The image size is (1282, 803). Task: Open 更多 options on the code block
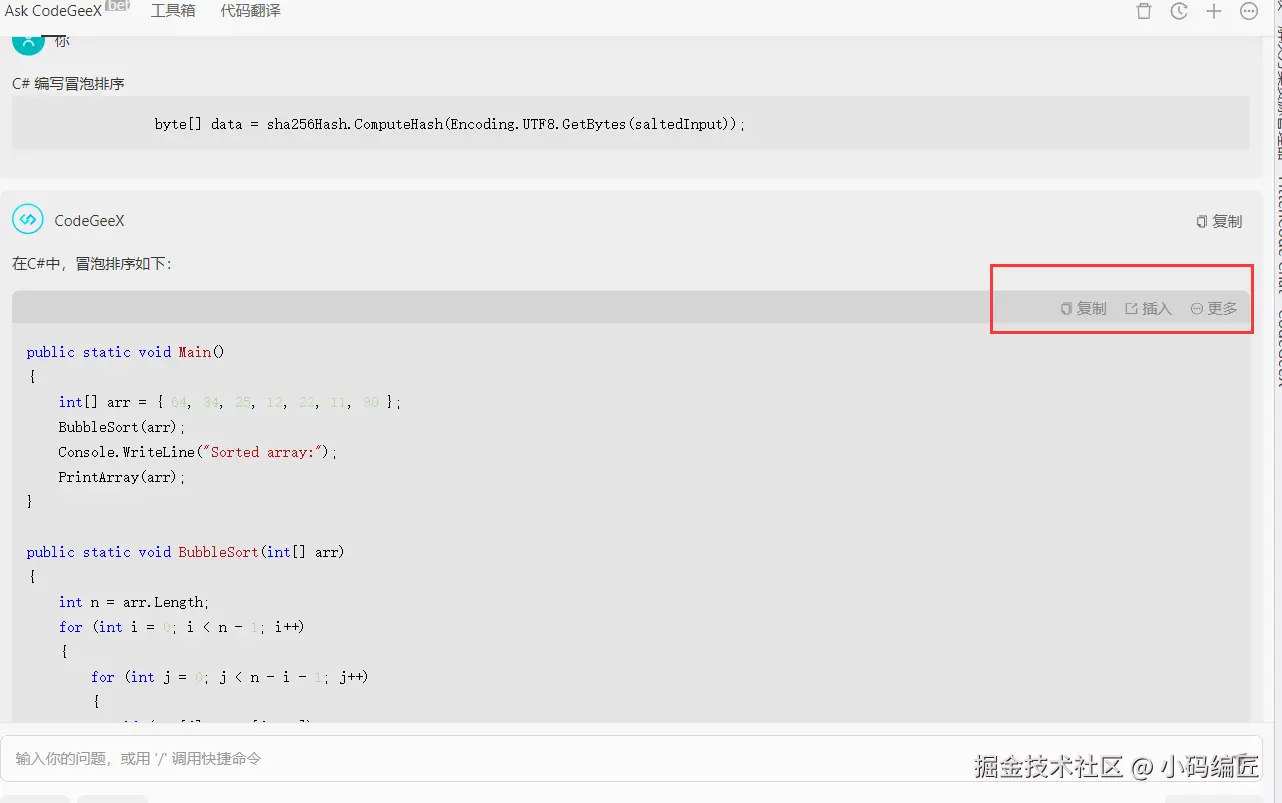[x=1214, y=308]
